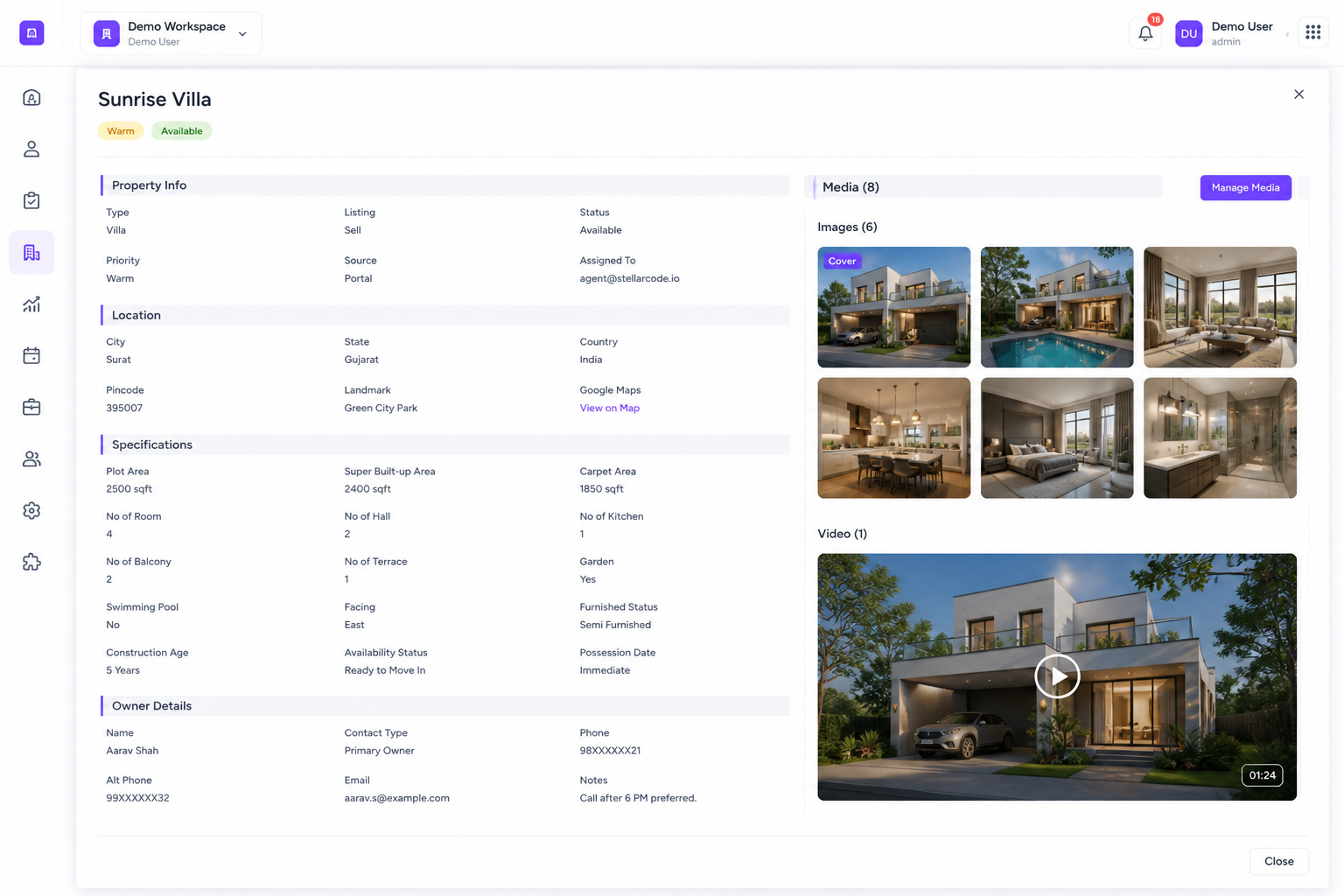Click the Primary Owner contact type

[x=379, y=751]
